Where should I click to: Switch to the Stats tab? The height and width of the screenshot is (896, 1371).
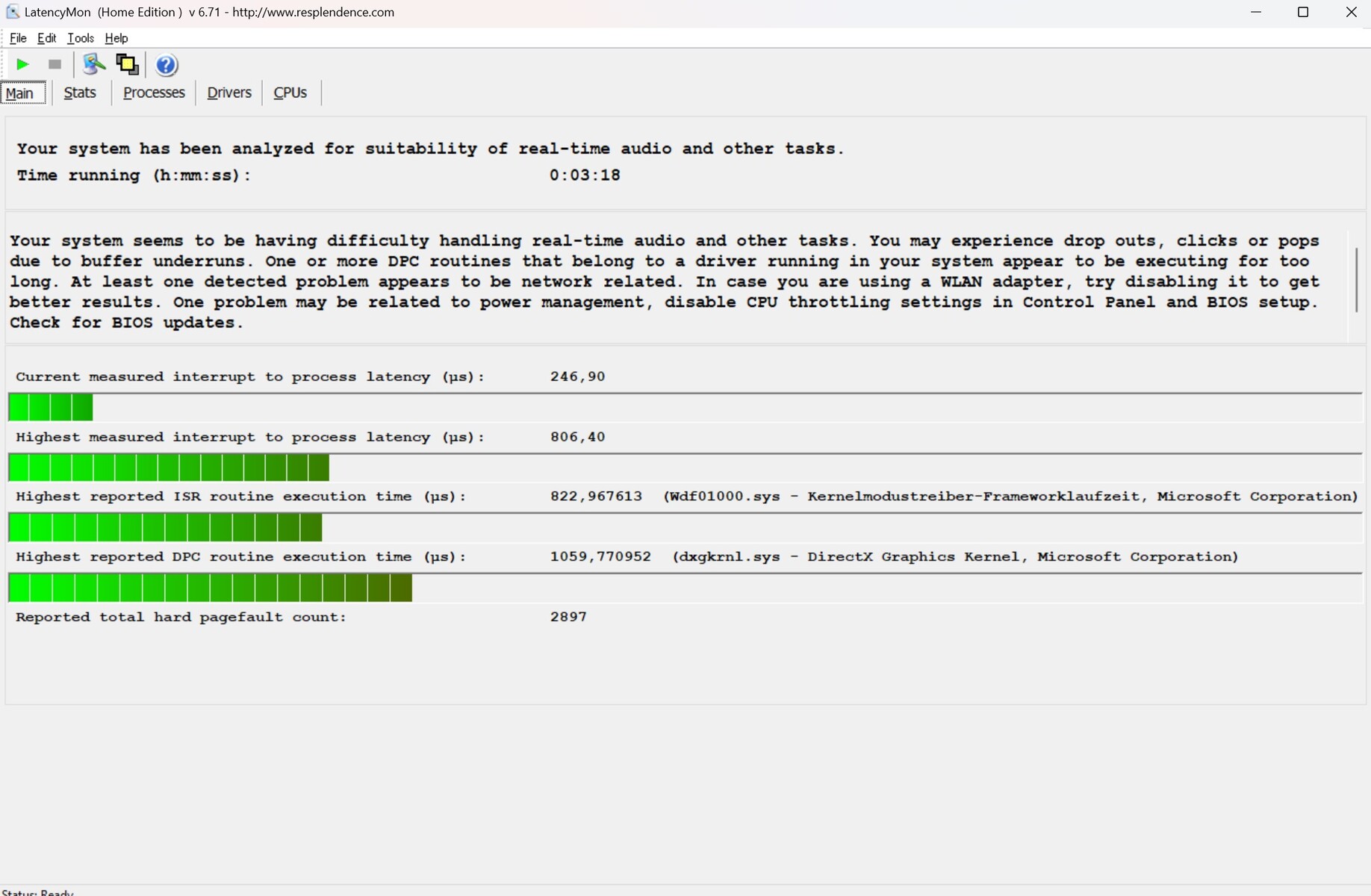point(80,93)
